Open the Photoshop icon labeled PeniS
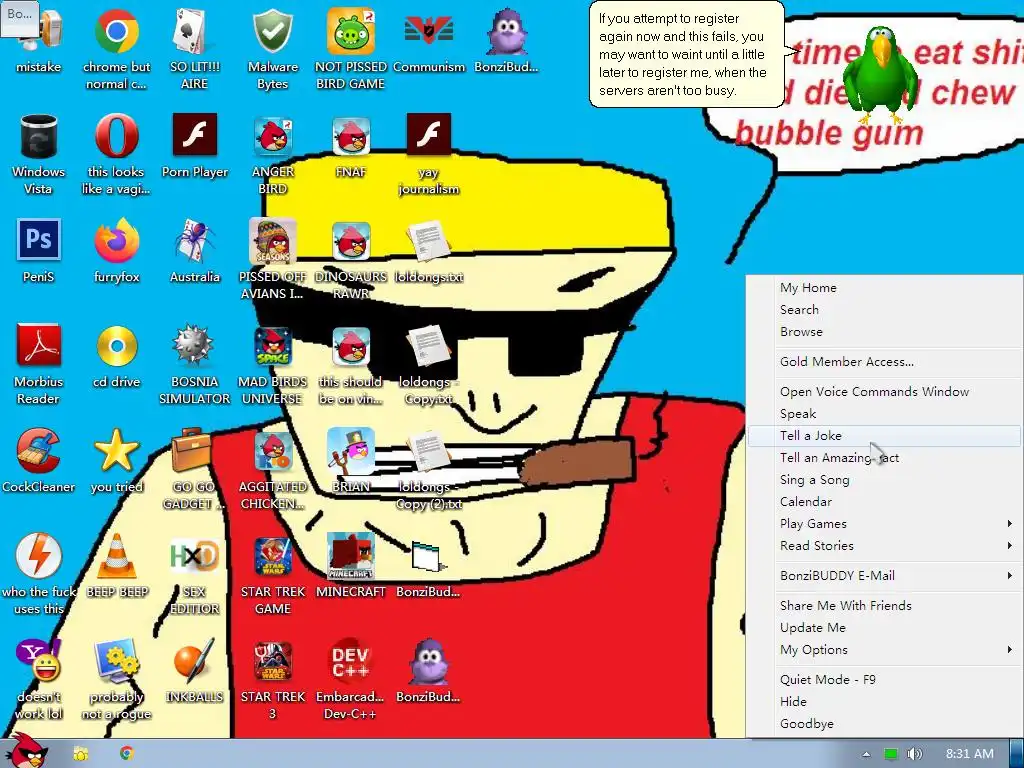Viewport: 1024px width, 768px height. (39, 240)
